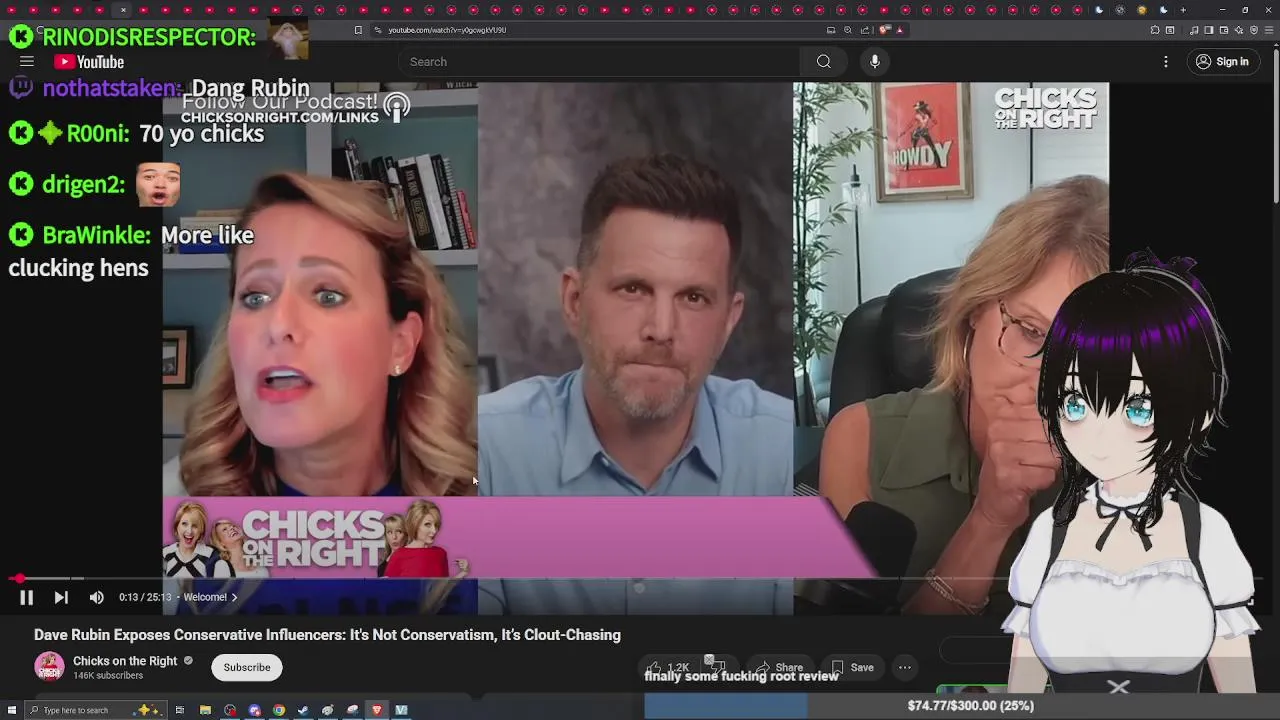
Task: Mute the video volume speaker icon
Action: (97, 597)
